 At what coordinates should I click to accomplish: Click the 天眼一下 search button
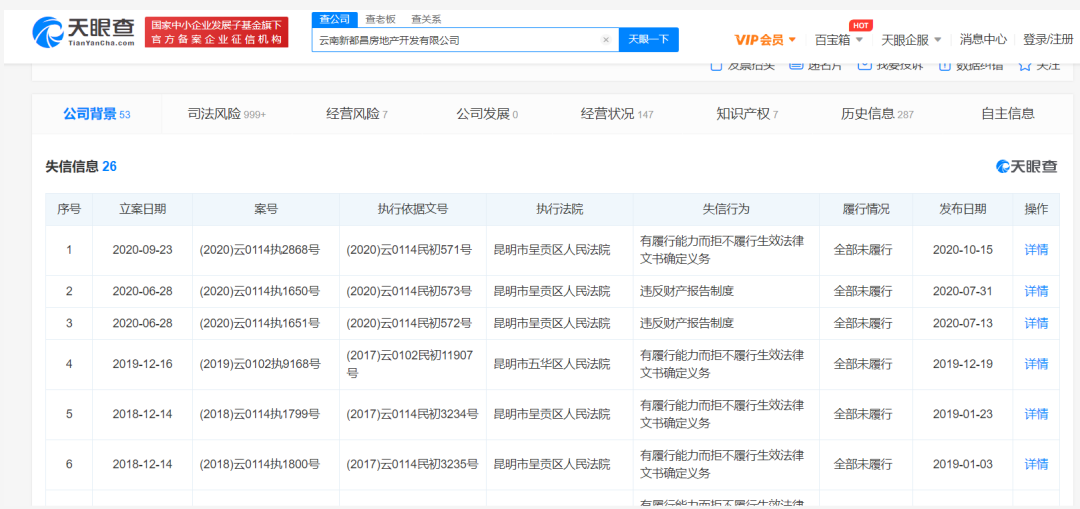click(649, 40)
